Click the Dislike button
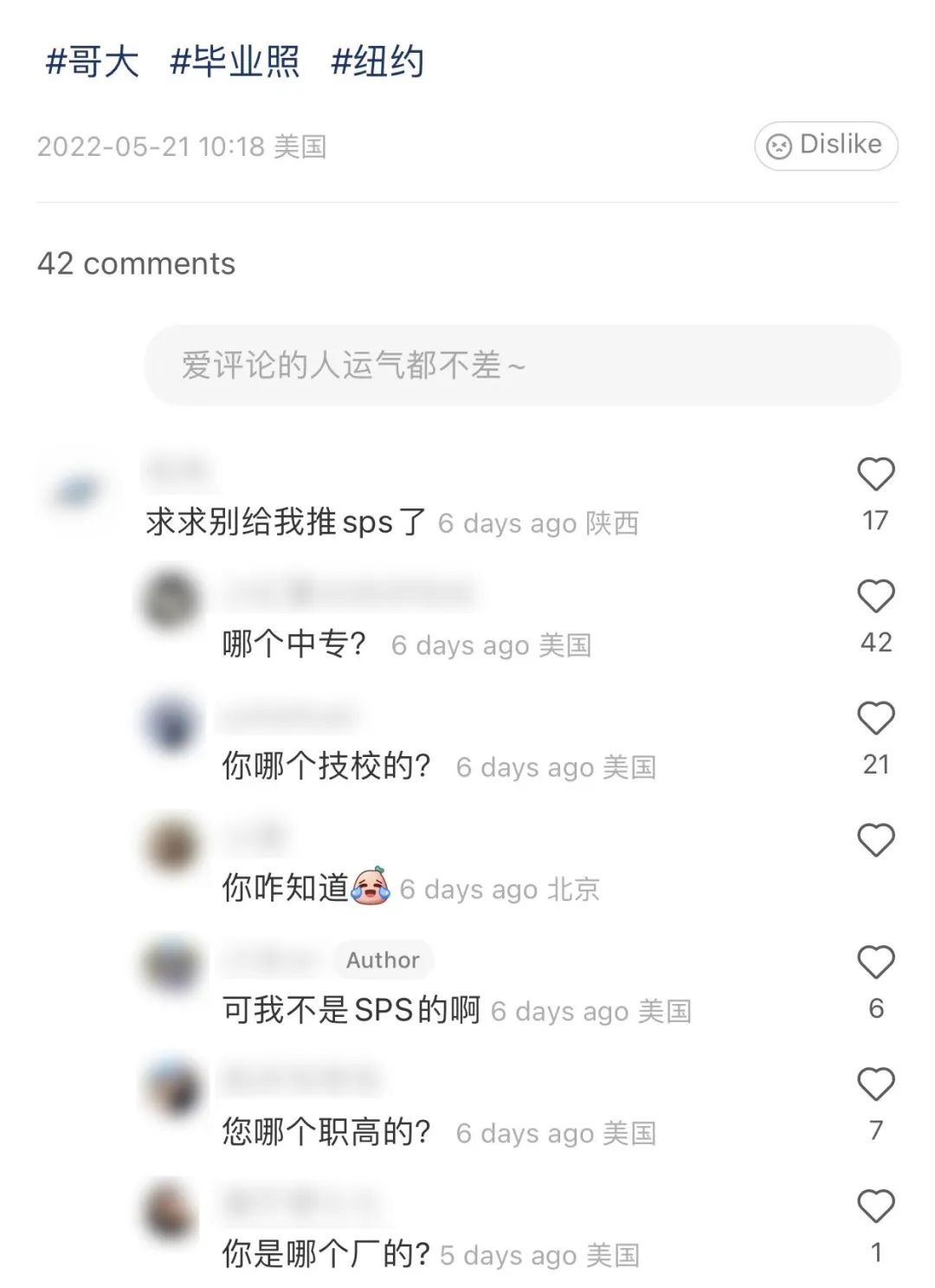This screenshot has height=1288, width=935. coord(826,146)
